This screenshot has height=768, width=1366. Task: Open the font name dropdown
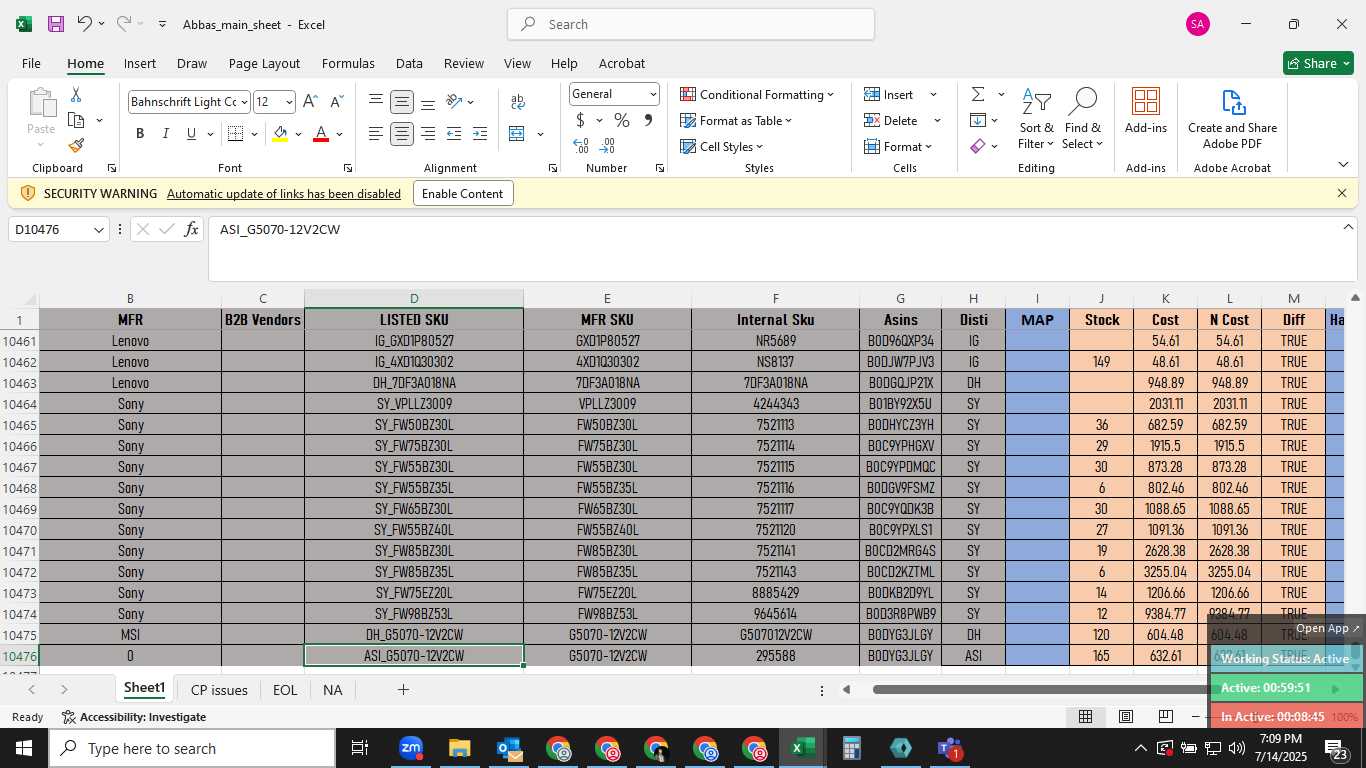(244, 102)
